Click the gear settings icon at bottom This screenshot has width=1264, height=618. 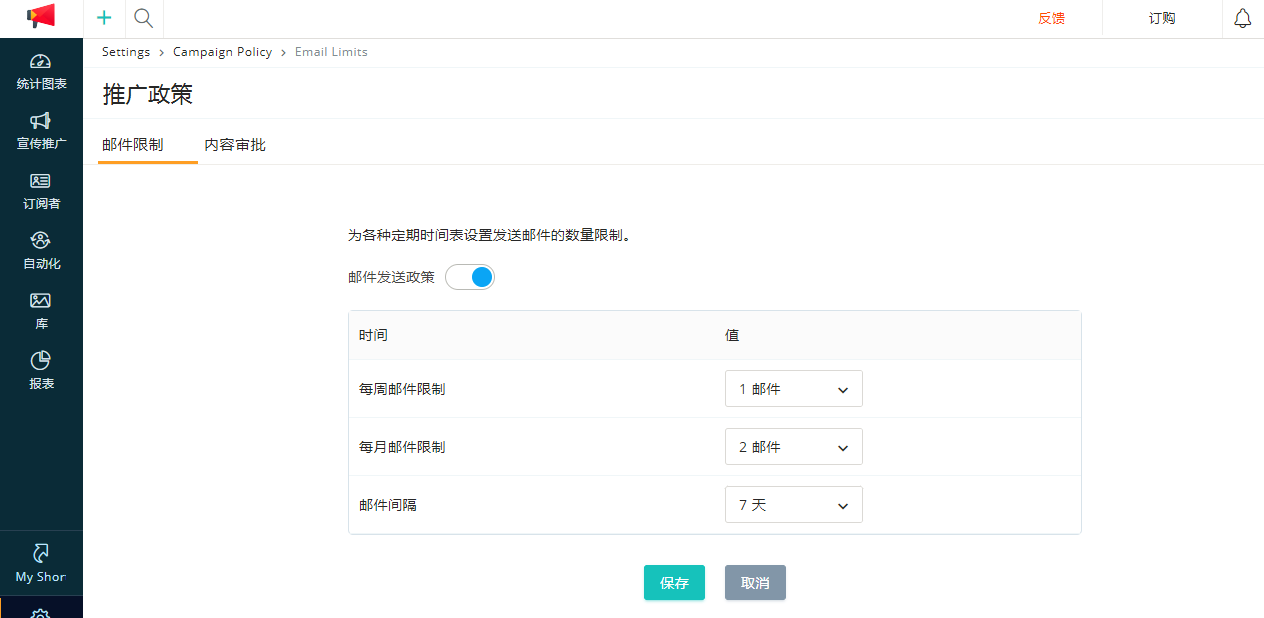tap(41, 612)
